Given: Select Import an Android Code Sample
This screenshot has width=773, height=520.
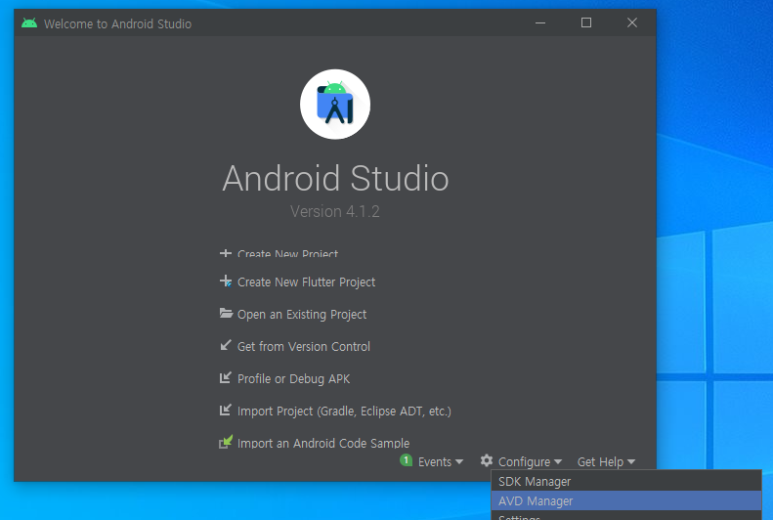Looking at the screenshot, I should [323, 443].
